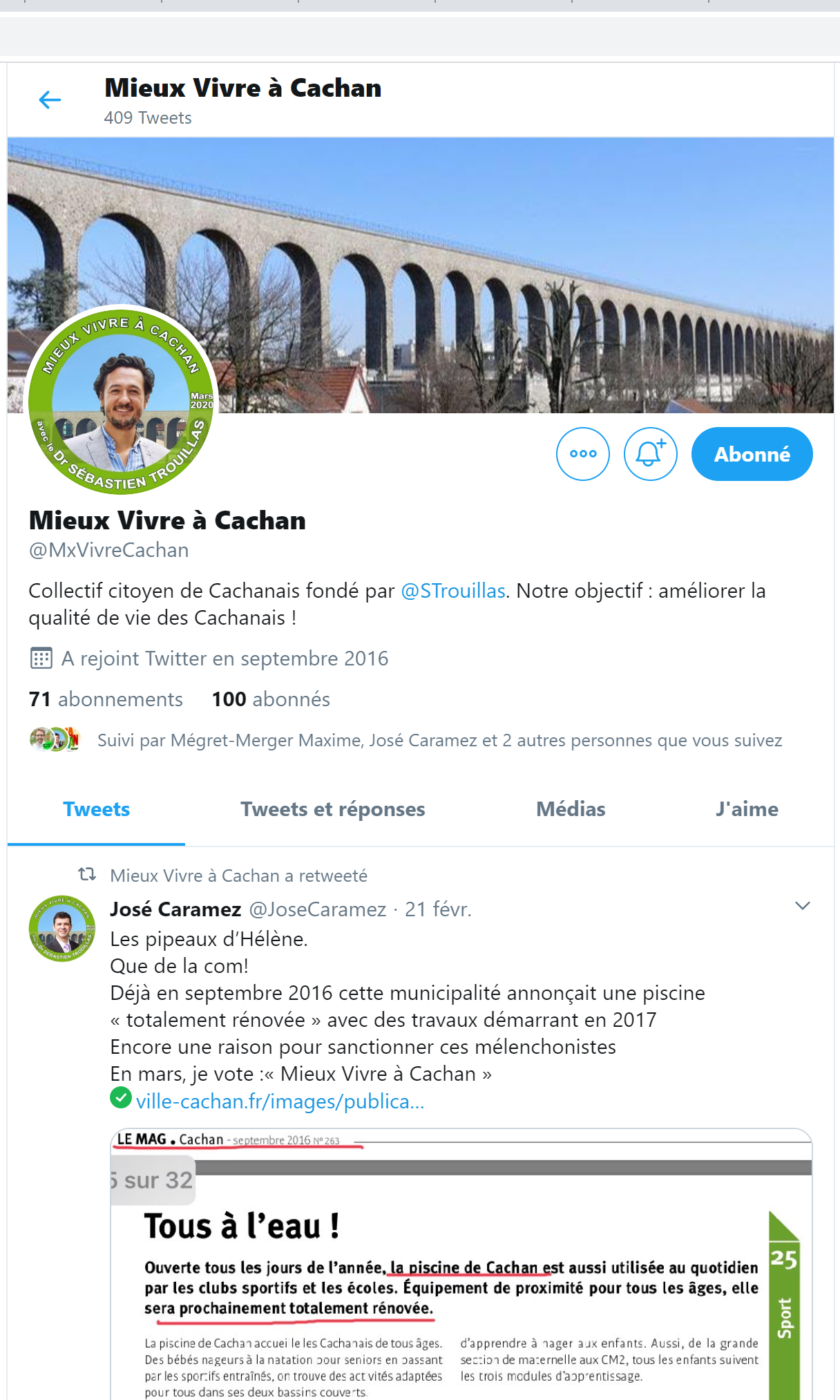Open the @STrouillas mention link
Image resolution: width=840 pixels, height=1400 pixels.
click(453, 591)
